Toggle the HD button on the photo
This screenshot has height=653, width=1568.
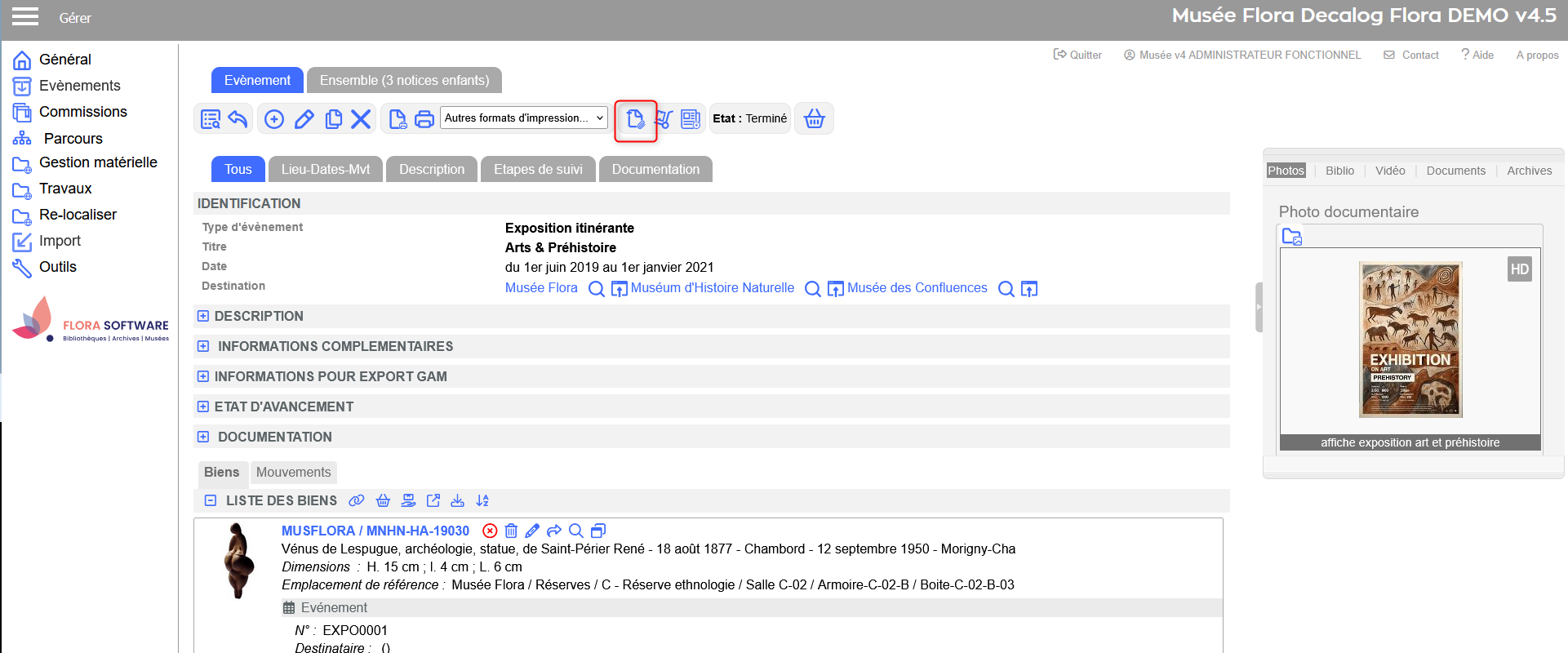[1519, 269]
